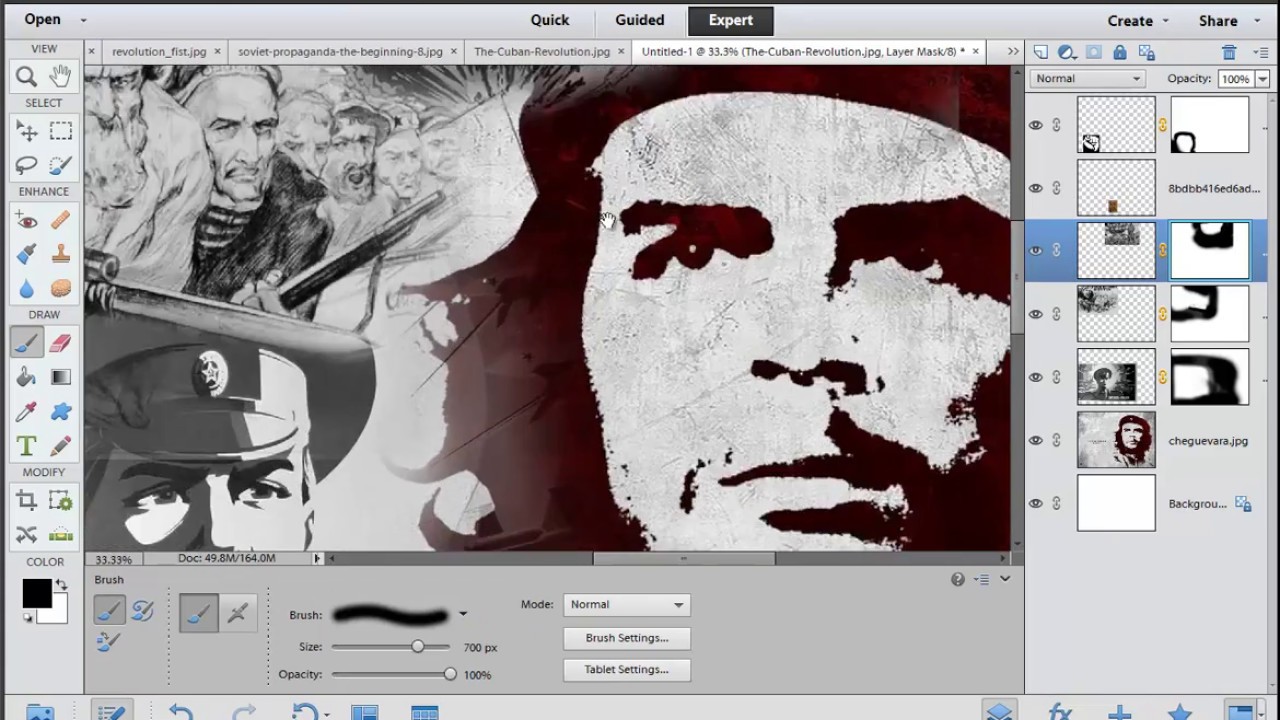This screenshot has height=720, width=1280.
Task: Switch to Expert mode
Action: pyautogui.click(x=731, y=20)
